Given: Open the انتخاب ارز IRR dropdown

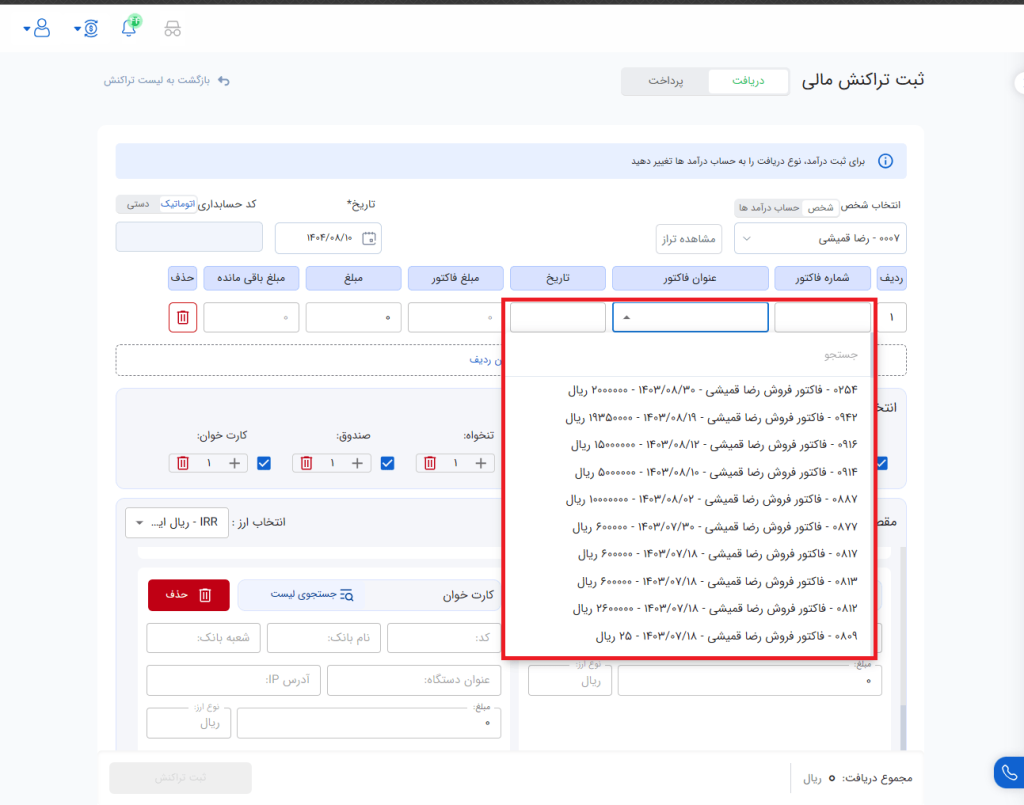Looking at the screenshot, I should pyautogui.click(x=176, y=523).
